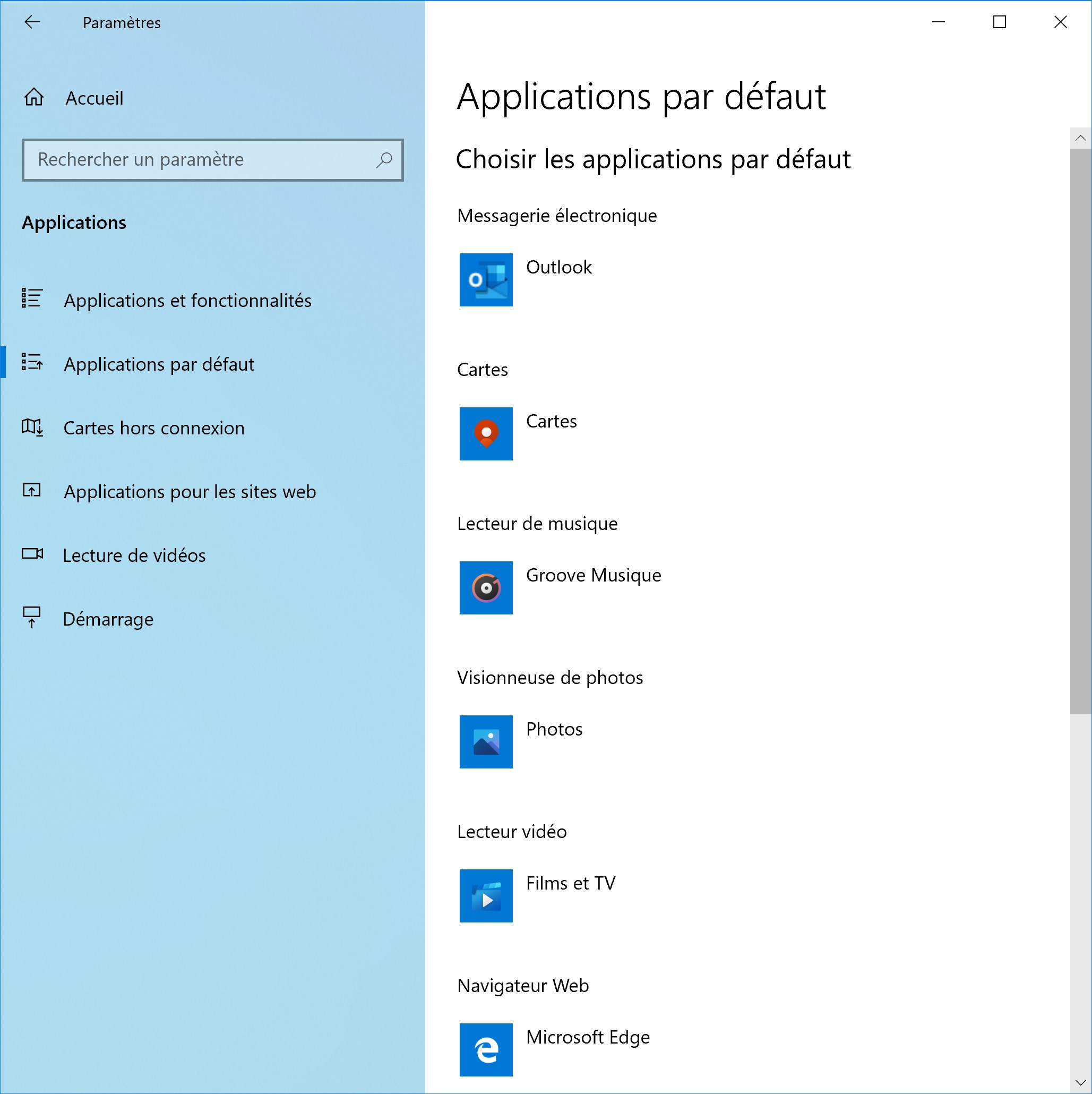Click Démarrage startup icon
The image size is (1092, 1094).
32,618
